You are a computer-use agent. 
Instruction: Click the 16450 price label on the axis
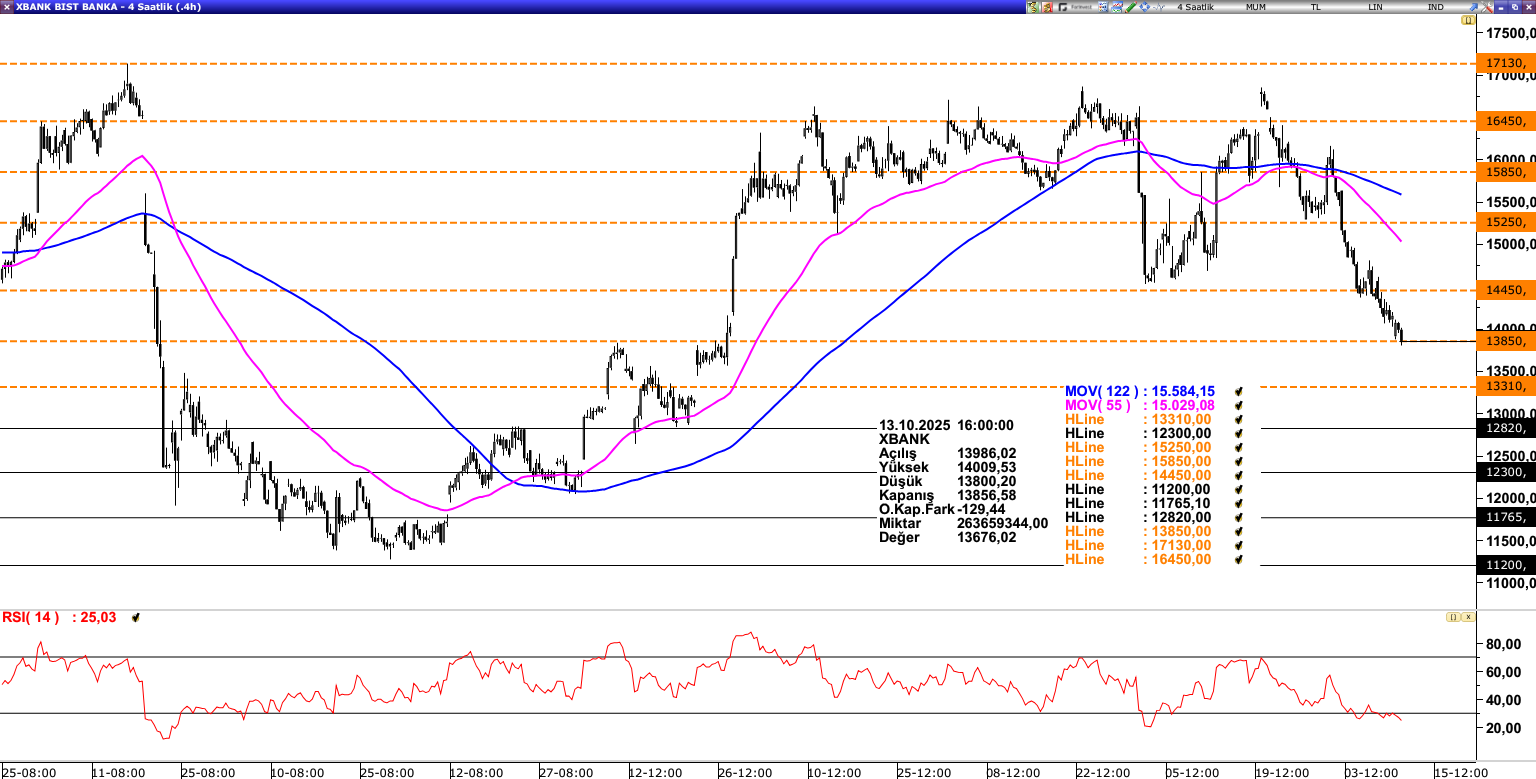click(1505, 121)
